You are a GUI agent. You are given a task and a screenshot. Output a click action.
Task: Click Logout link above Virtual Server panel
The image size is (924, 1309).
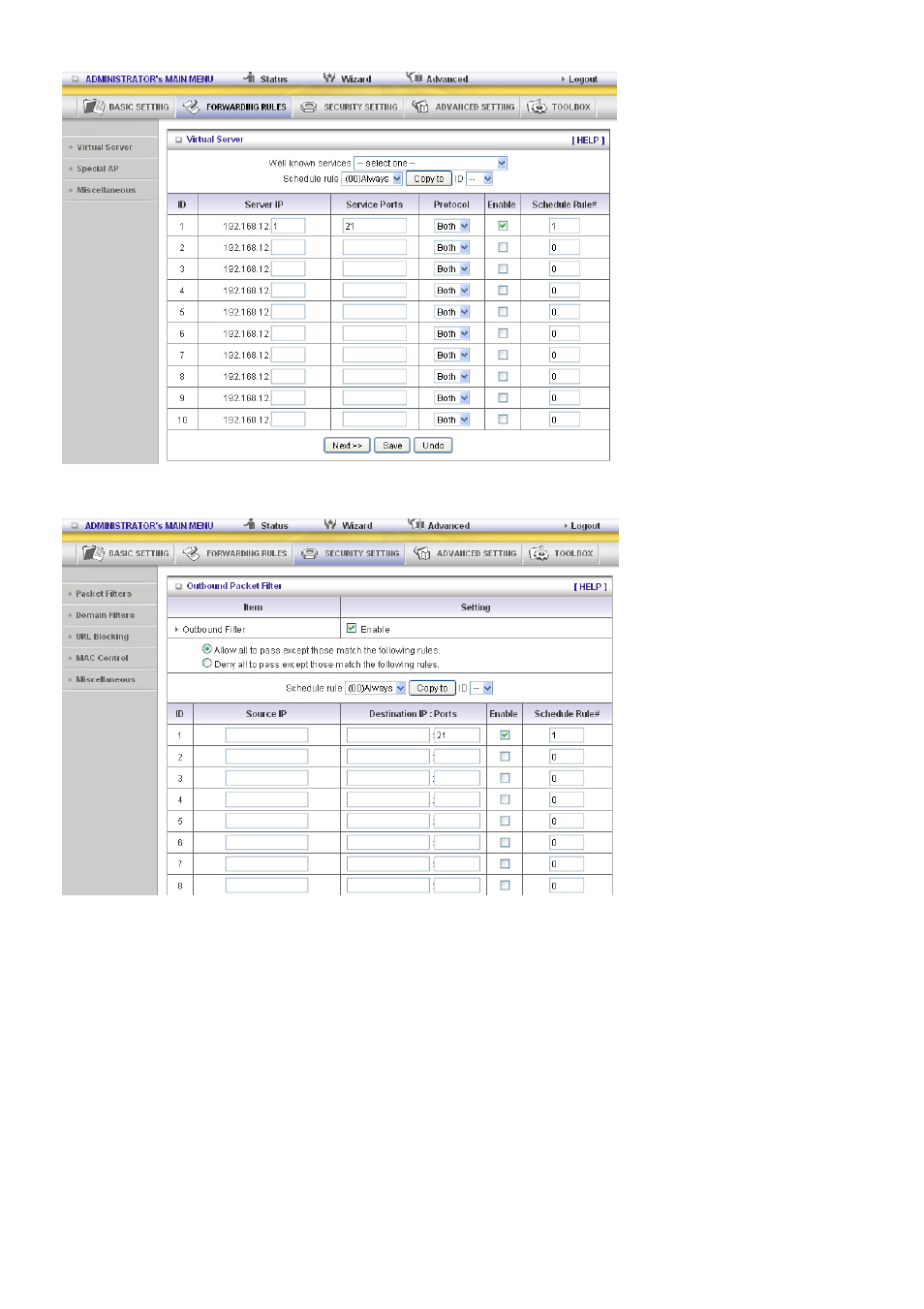pos(583,79)
